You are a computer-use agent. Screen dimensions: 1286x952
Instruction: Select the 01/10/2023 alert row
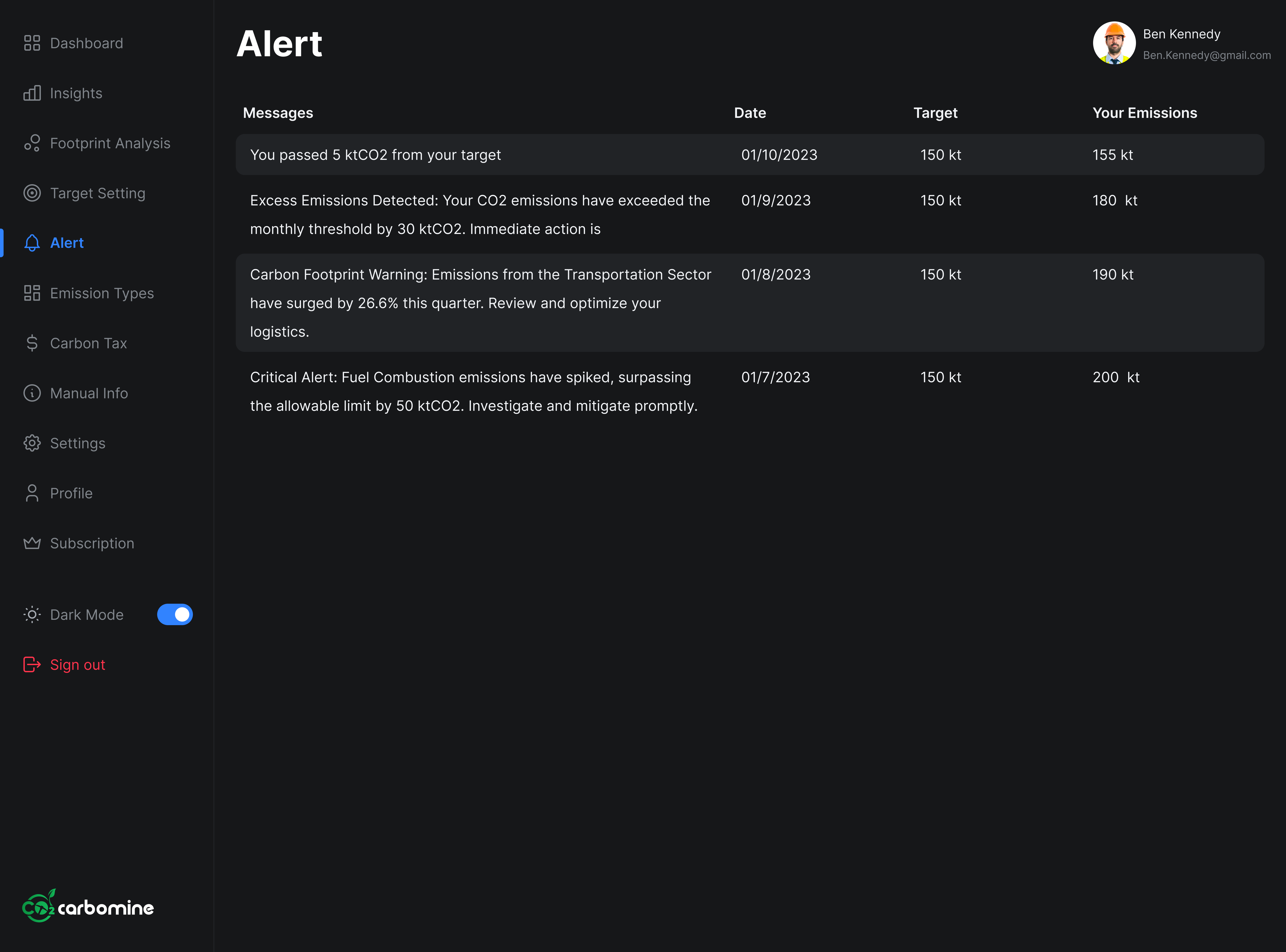[x=749, y=154]
